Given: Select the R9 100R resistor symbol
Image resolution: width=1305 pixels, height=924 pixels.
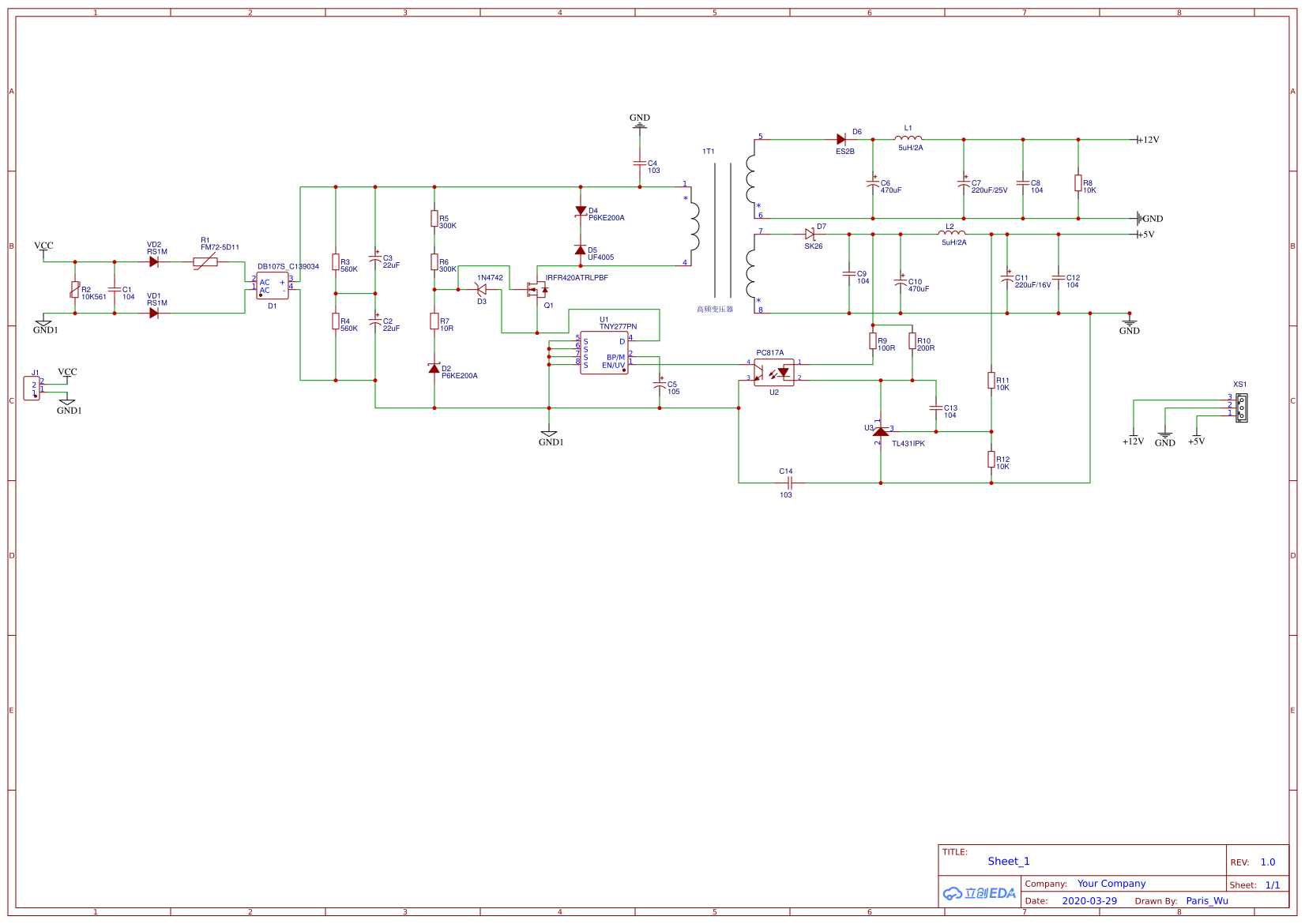Looking at the screenshot, I should (x=873, y=341).
